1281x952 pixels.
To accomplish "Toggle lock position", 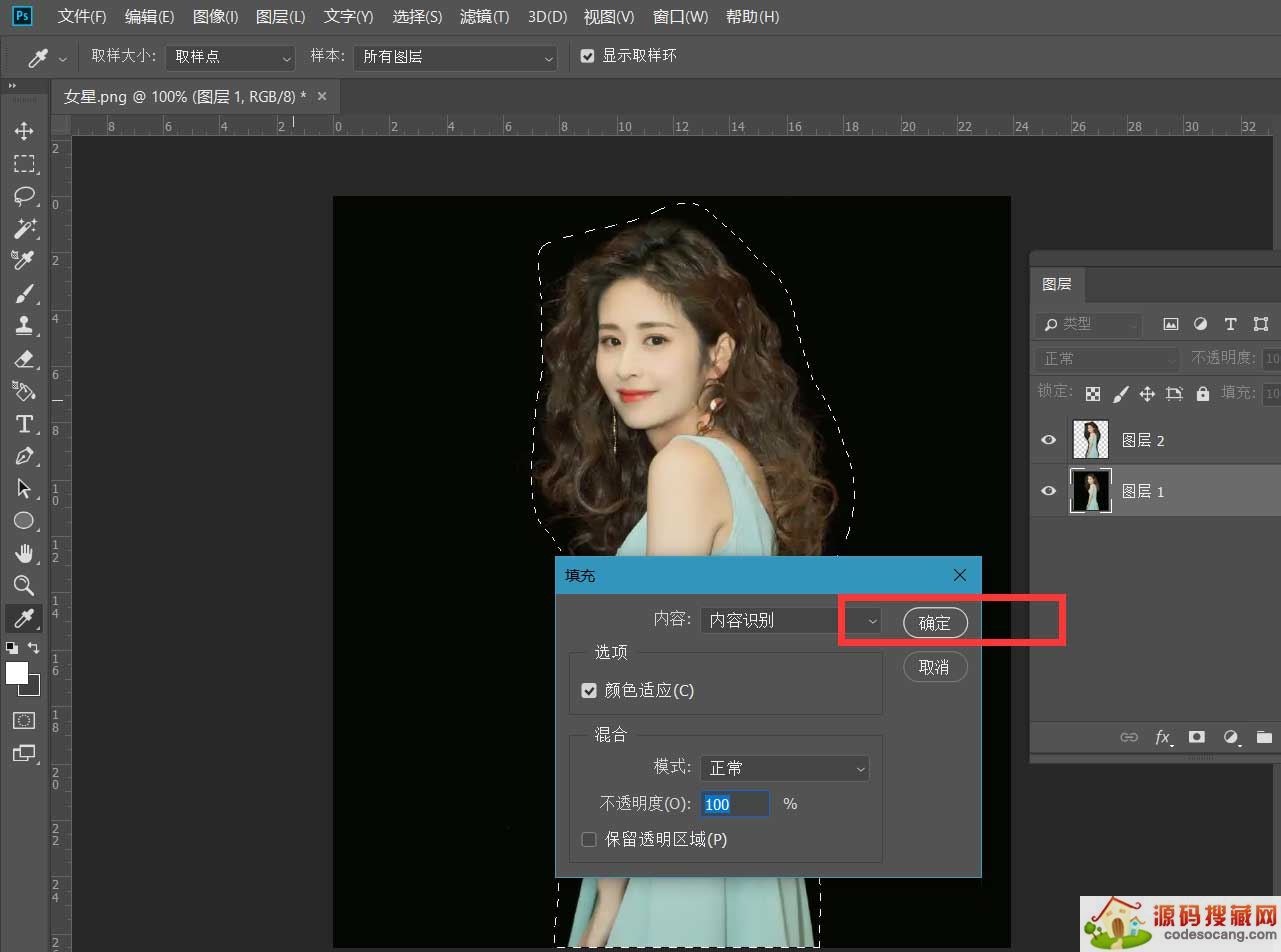I will pos(1147,393).
